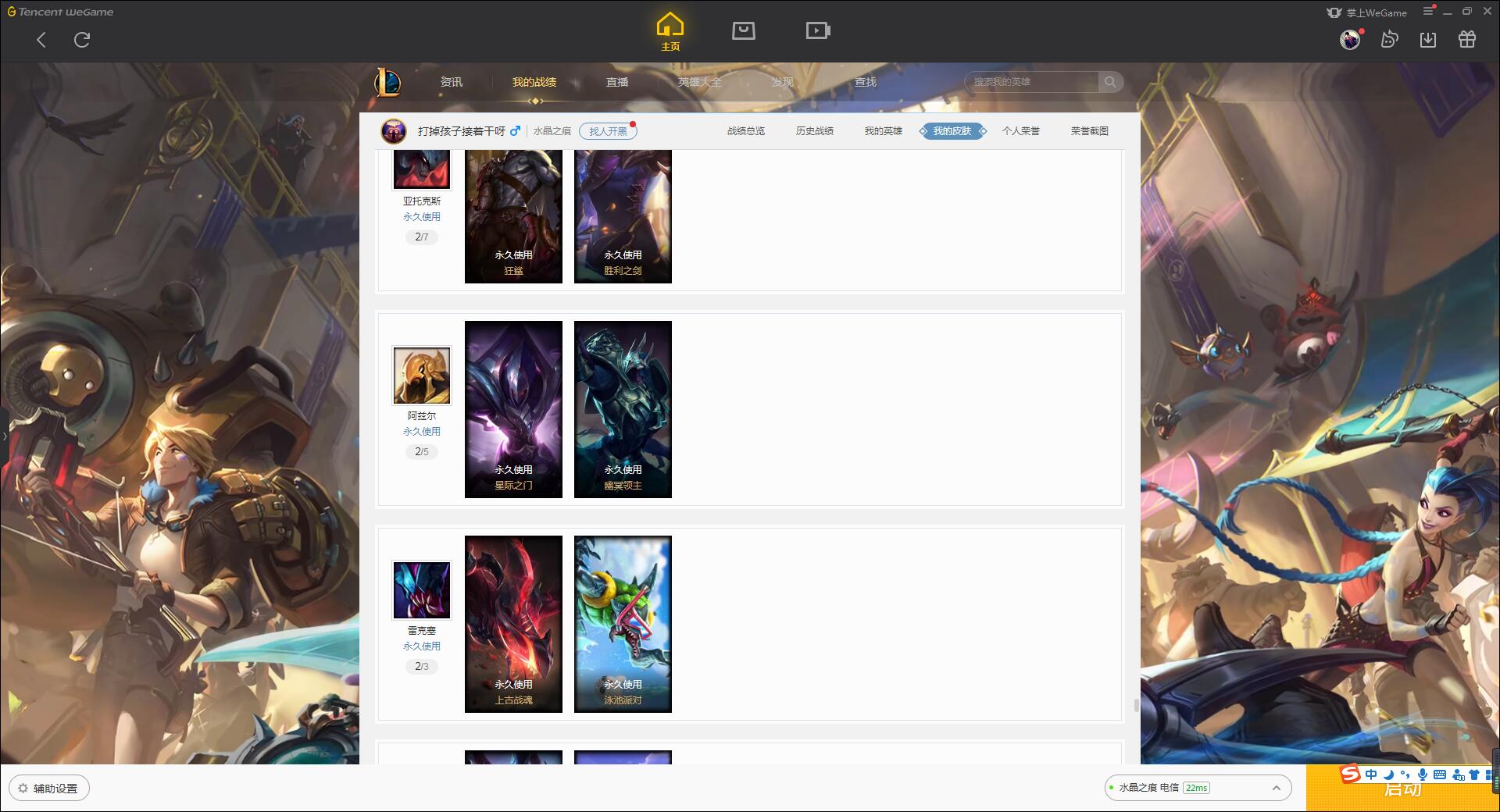Switch to 我的英雄 sub-tab
This screenshot has width=1500, height=812.
pos(884,131)
